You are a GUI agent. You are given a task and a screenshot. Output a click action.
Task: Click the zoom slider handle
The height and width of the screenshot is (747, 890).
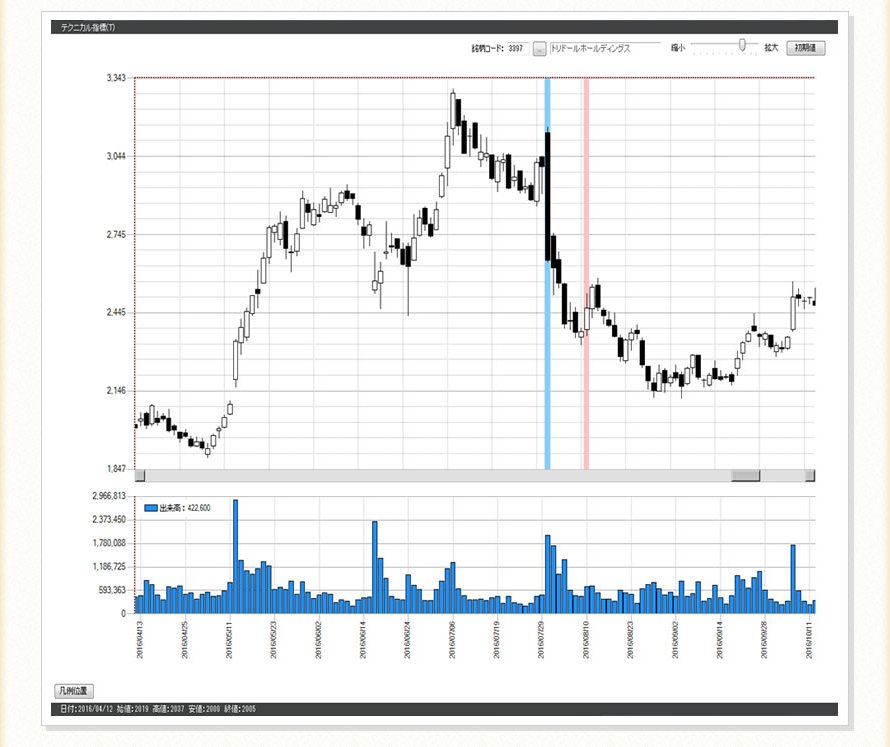tap(742, 45)
